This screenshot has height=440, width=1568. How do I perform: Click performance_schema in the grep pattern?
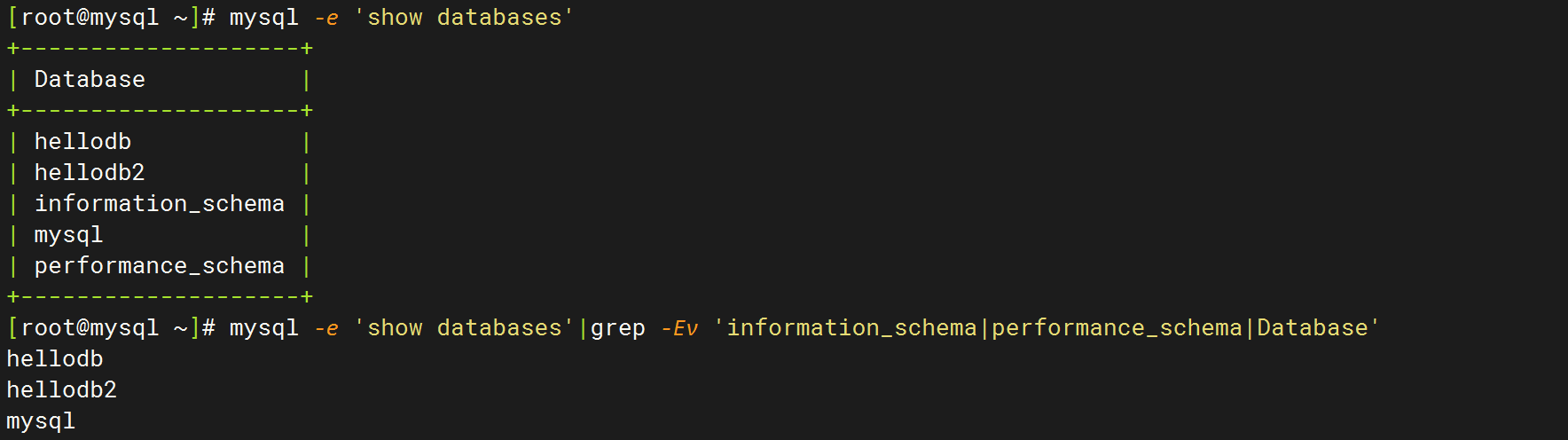click(x=1117, y=328)
